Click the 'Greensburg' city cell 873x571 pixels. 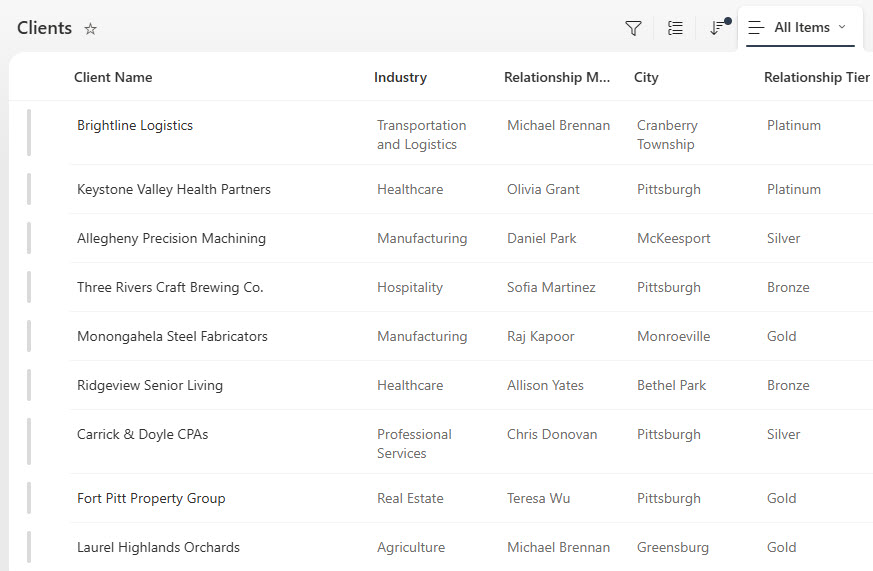click(x=673, y=547)
